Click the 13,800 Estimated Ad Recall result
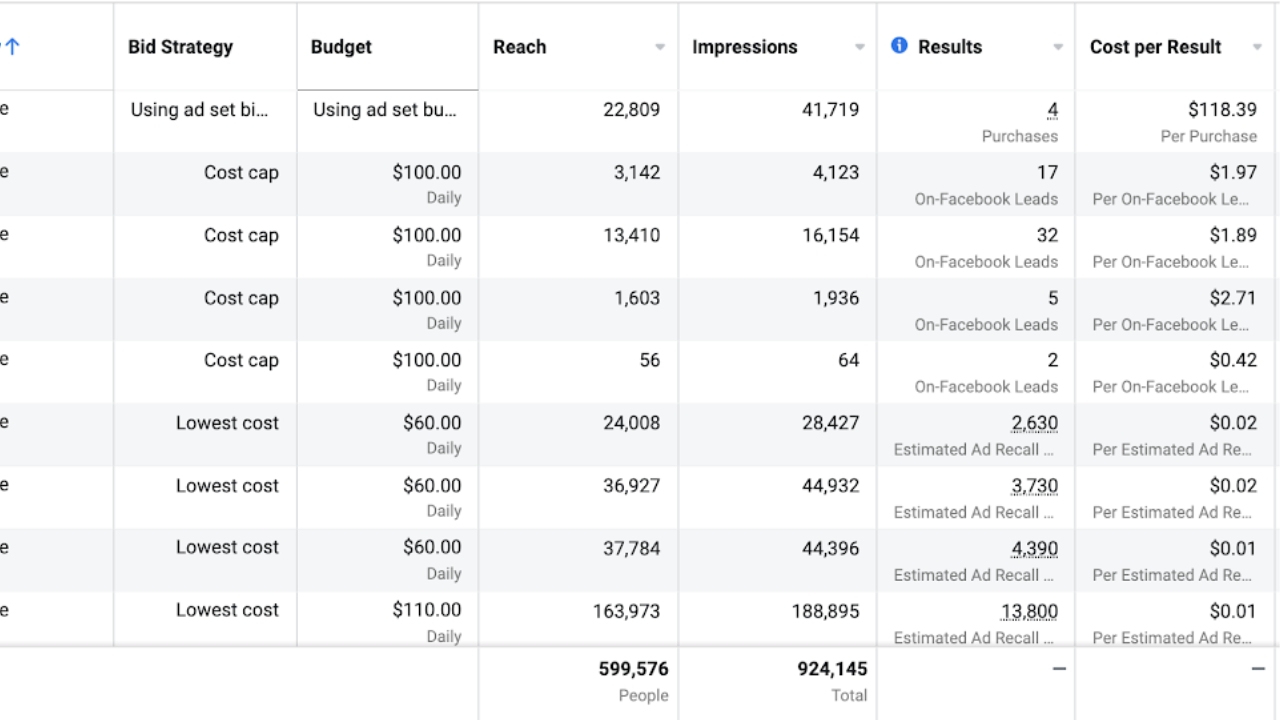This screenshot has height=720, width=1280. point(1029,611)
